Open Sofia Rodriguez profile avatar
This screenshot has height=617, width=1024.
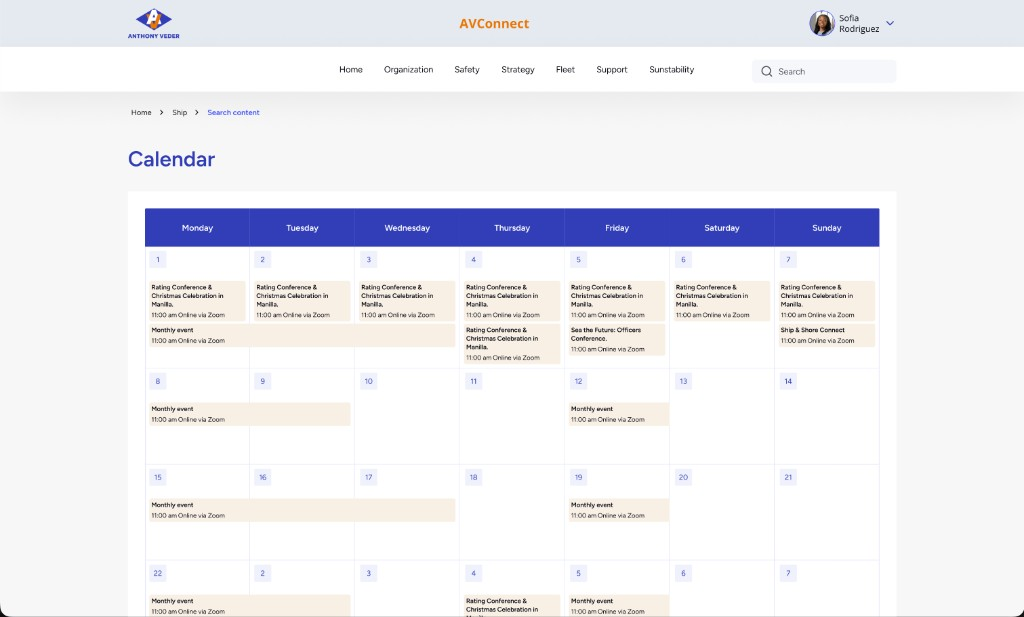point(822,24)
